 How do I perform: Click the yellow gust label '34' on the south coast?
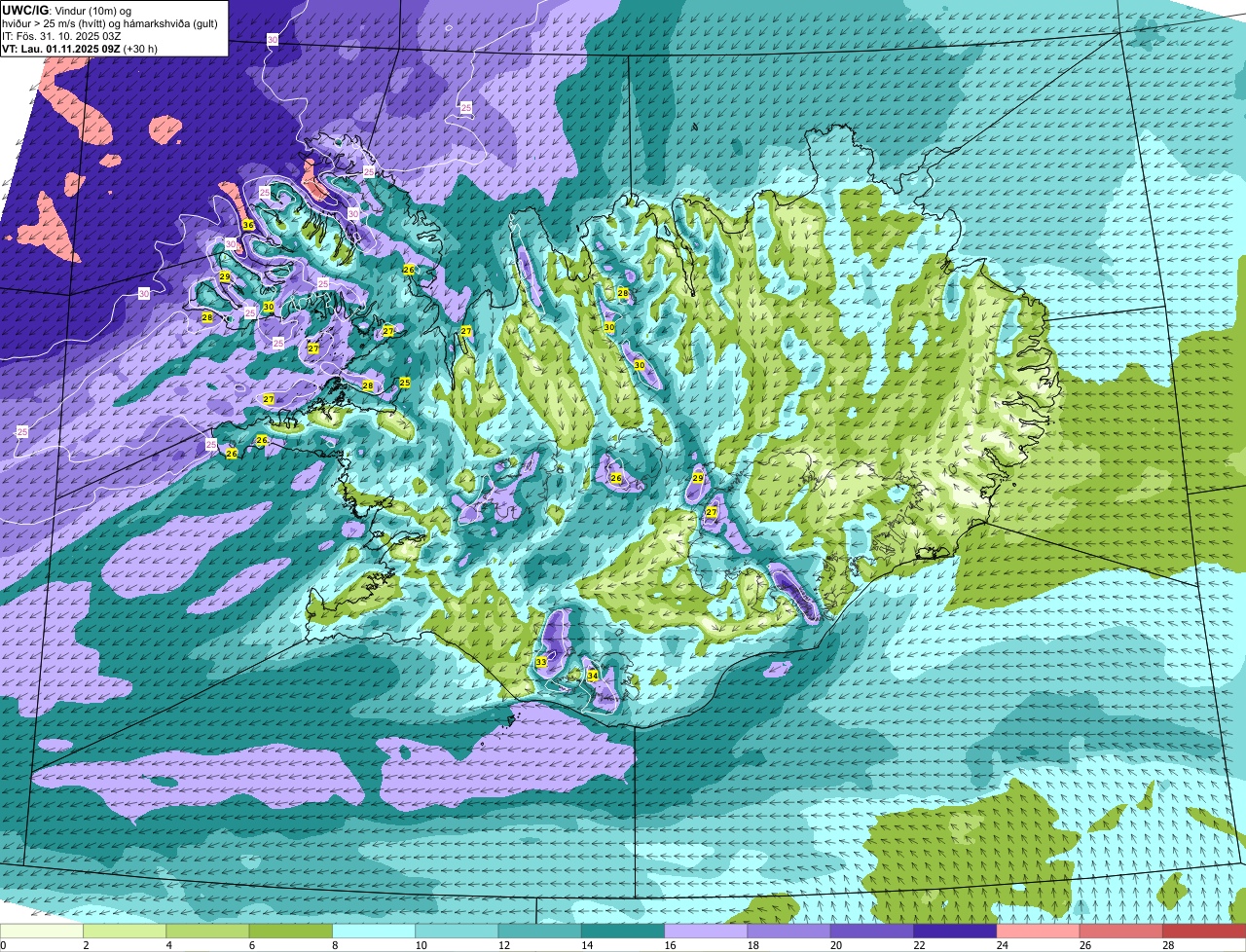(x=592, y=676)
